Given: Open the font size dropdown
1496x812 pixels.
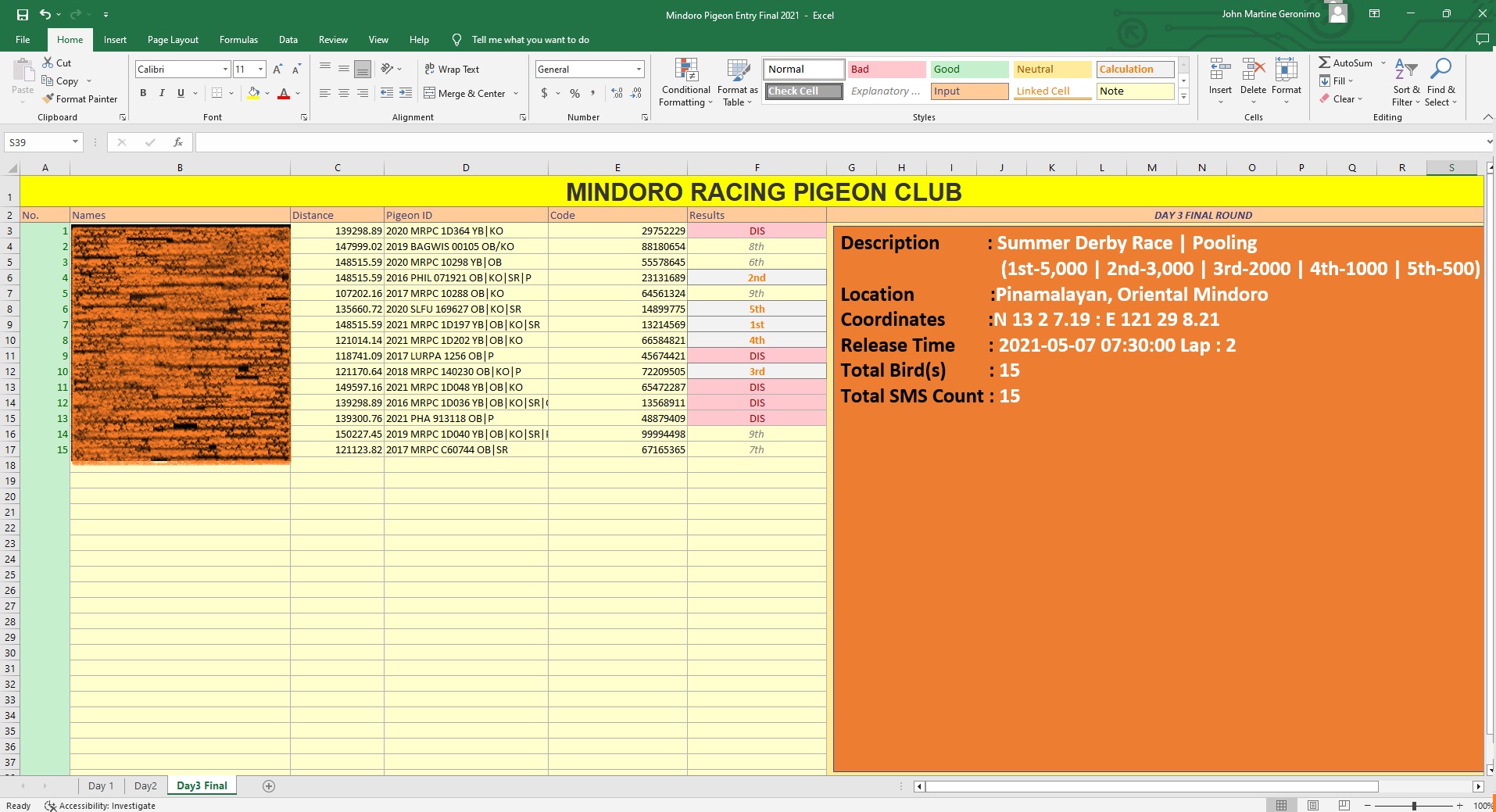Looking at the screenshot, I should coord(261,70).
